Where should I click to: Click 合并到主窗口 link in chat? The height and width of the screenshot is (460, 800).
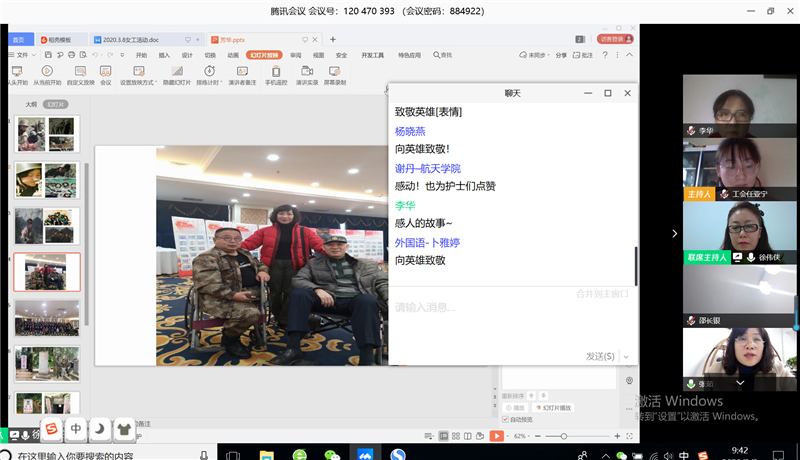[602, 294]
